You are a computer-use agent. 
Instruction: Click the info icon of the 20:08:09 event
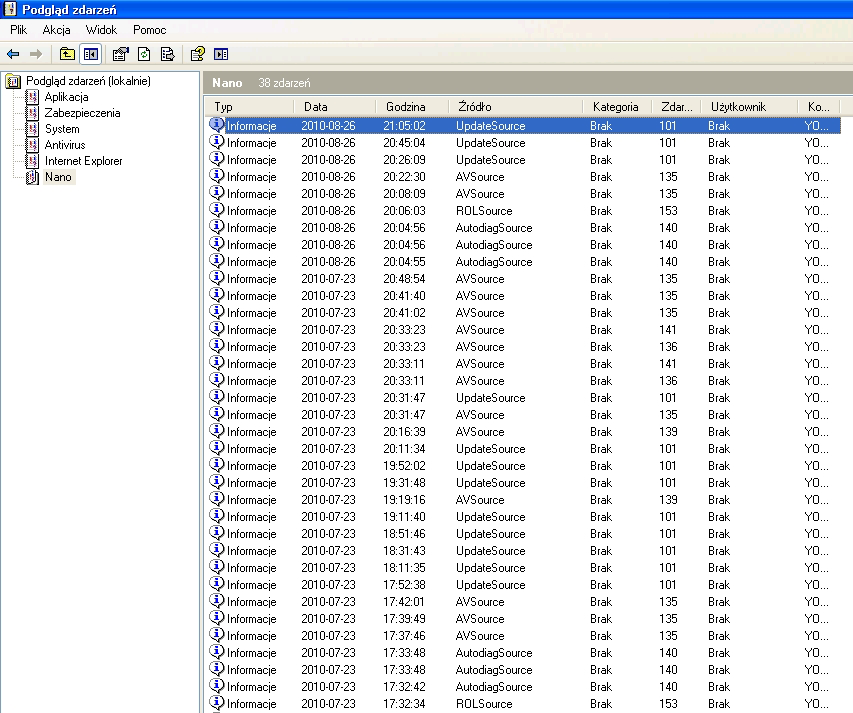pos(217,193)
